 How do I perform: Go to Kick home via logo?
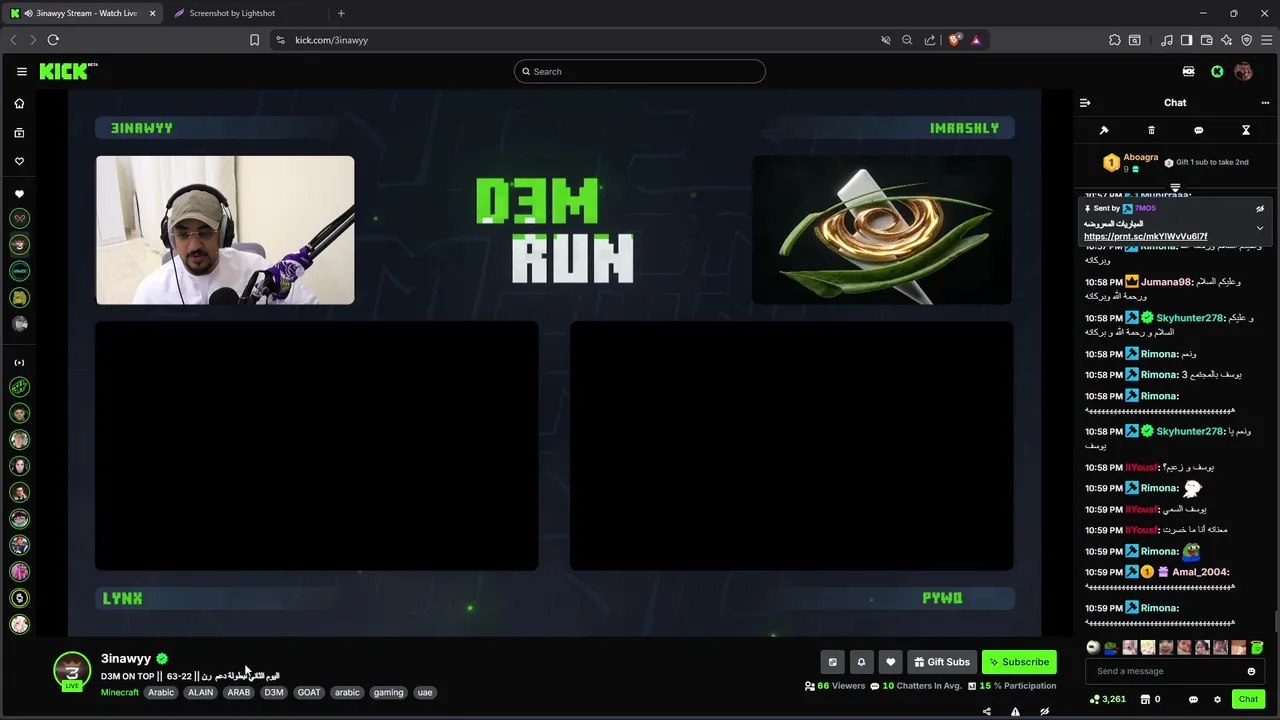(68, 71)
